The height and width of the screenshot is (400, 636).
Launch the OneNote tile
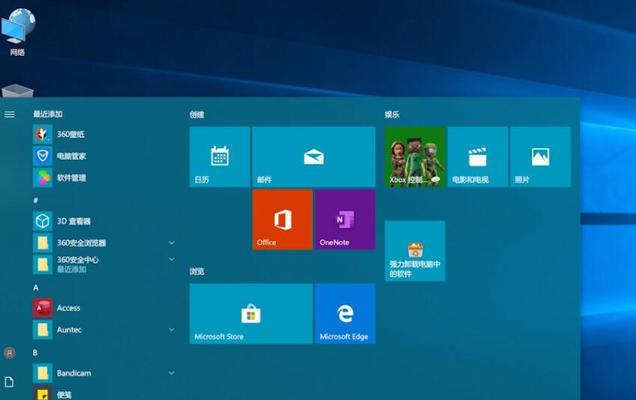coord(345,219)
